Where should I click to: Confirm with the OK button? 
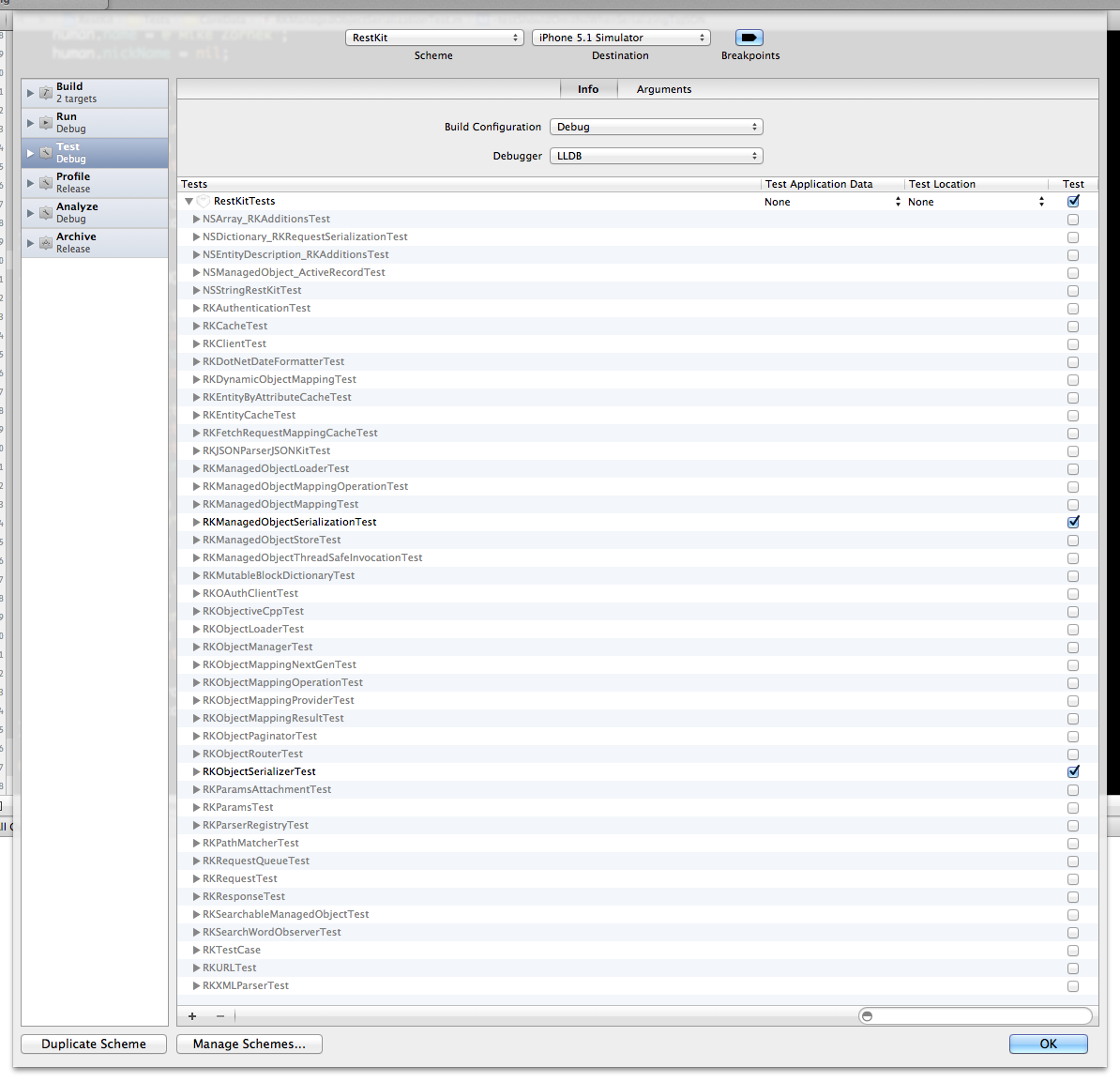(1048, 1044)
